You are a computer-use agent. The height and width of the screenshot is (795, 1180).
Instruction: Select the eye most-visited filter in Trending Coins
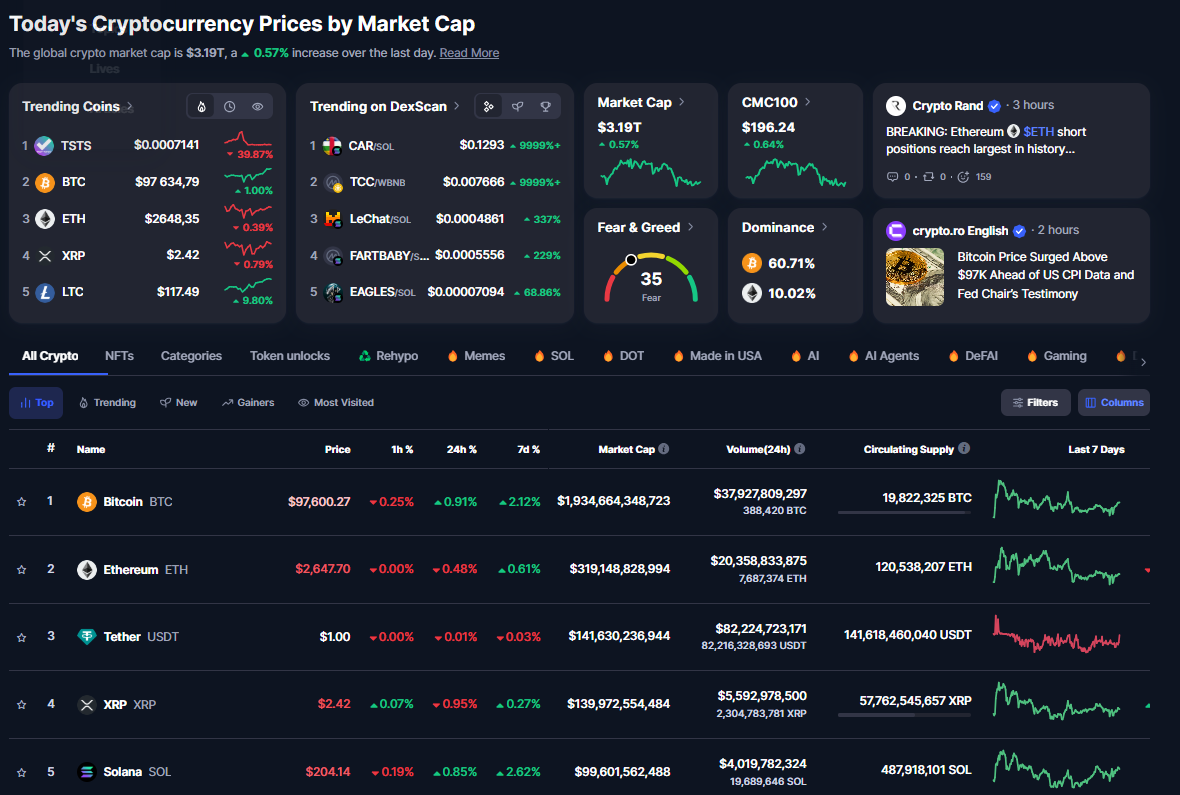click(257, 107)
